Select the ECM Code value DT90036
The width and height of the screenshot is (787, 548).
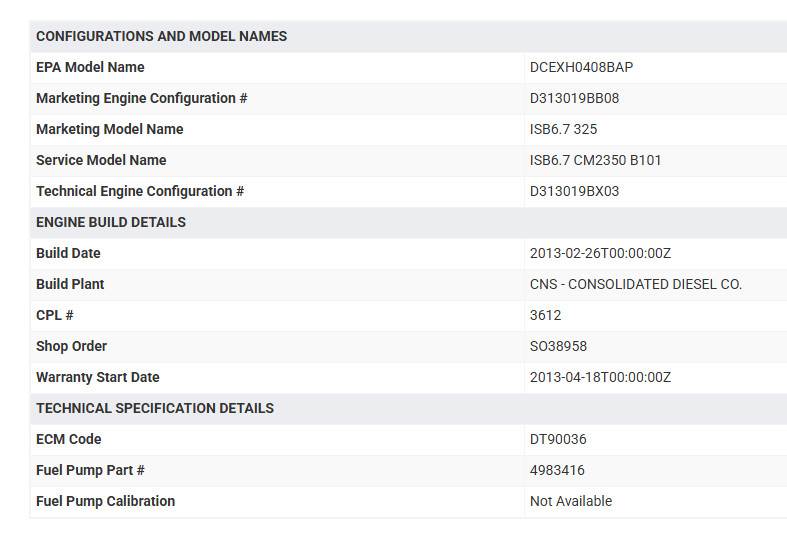pos(558,440)
